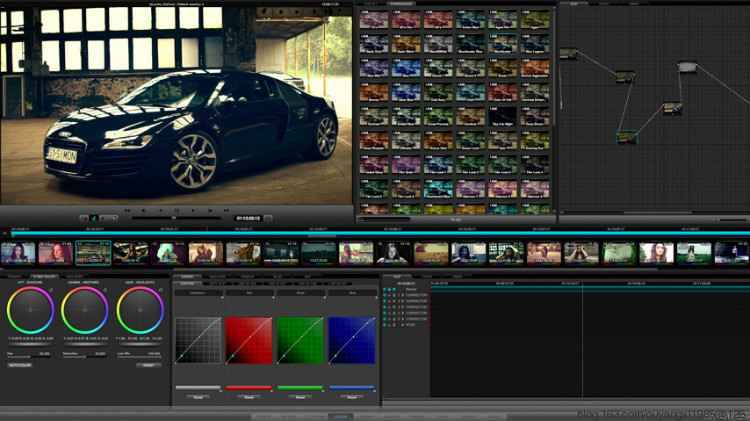Expand the PTZR keyframe track
This screenshot has width=750, height=421.
(x=402, y=325)
